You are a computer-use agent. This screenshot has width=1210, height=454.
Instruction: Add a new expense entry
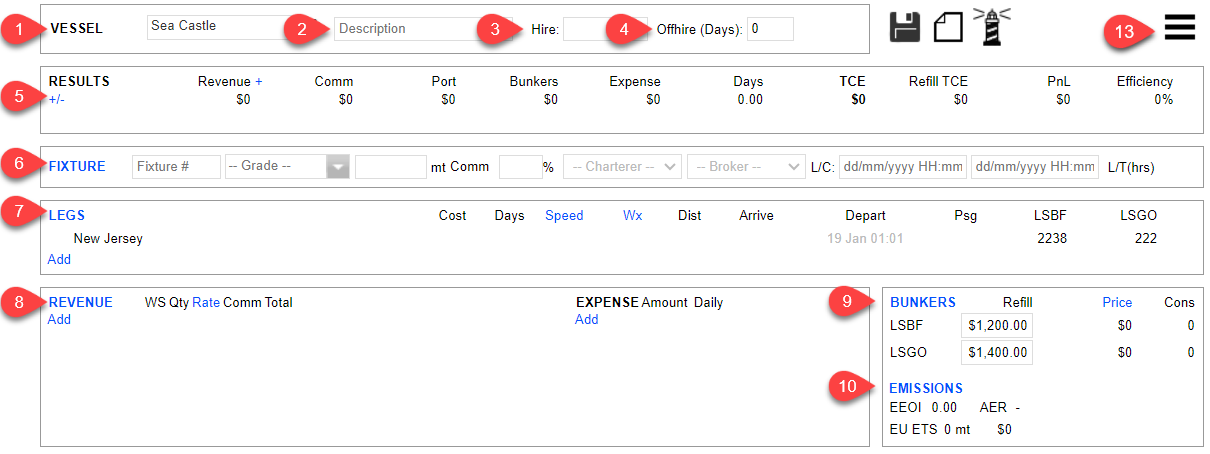pyautogui.click(x=586, y=319)
